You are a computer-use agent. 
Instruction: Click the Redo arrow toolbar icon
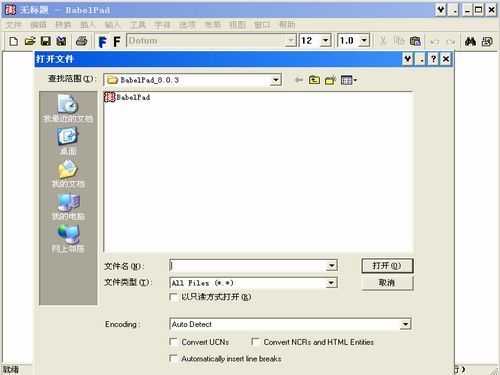tap(451, 42)
